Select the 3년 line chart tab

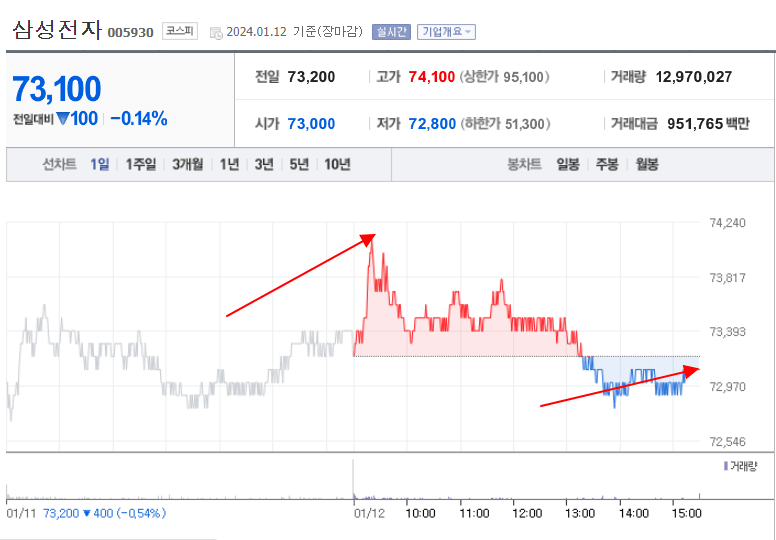(x=264, y=164)
